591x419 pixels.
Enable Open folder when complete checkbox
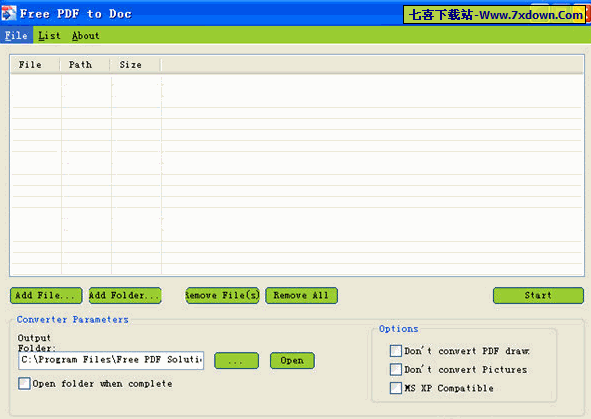(24, 384)
